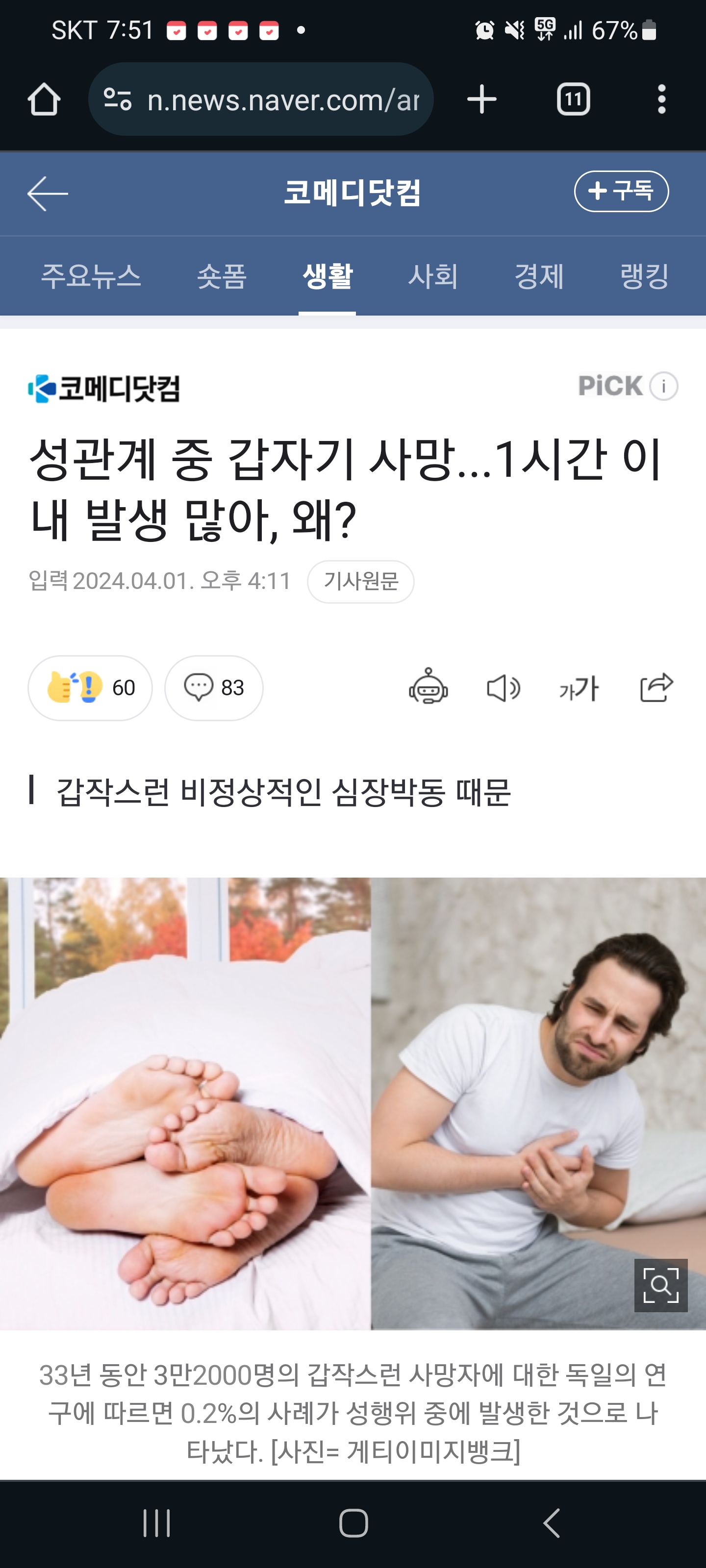This screenshot has height=1568, width=706.
Task: Tap the AI summary robot icon
Action: tap(428, 687)
